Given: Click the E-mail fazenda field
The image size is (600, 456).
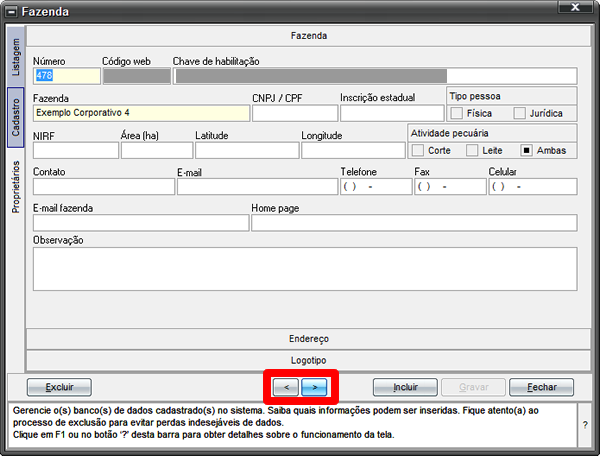Looking at the screenshot, I should [x=141, y=223].
